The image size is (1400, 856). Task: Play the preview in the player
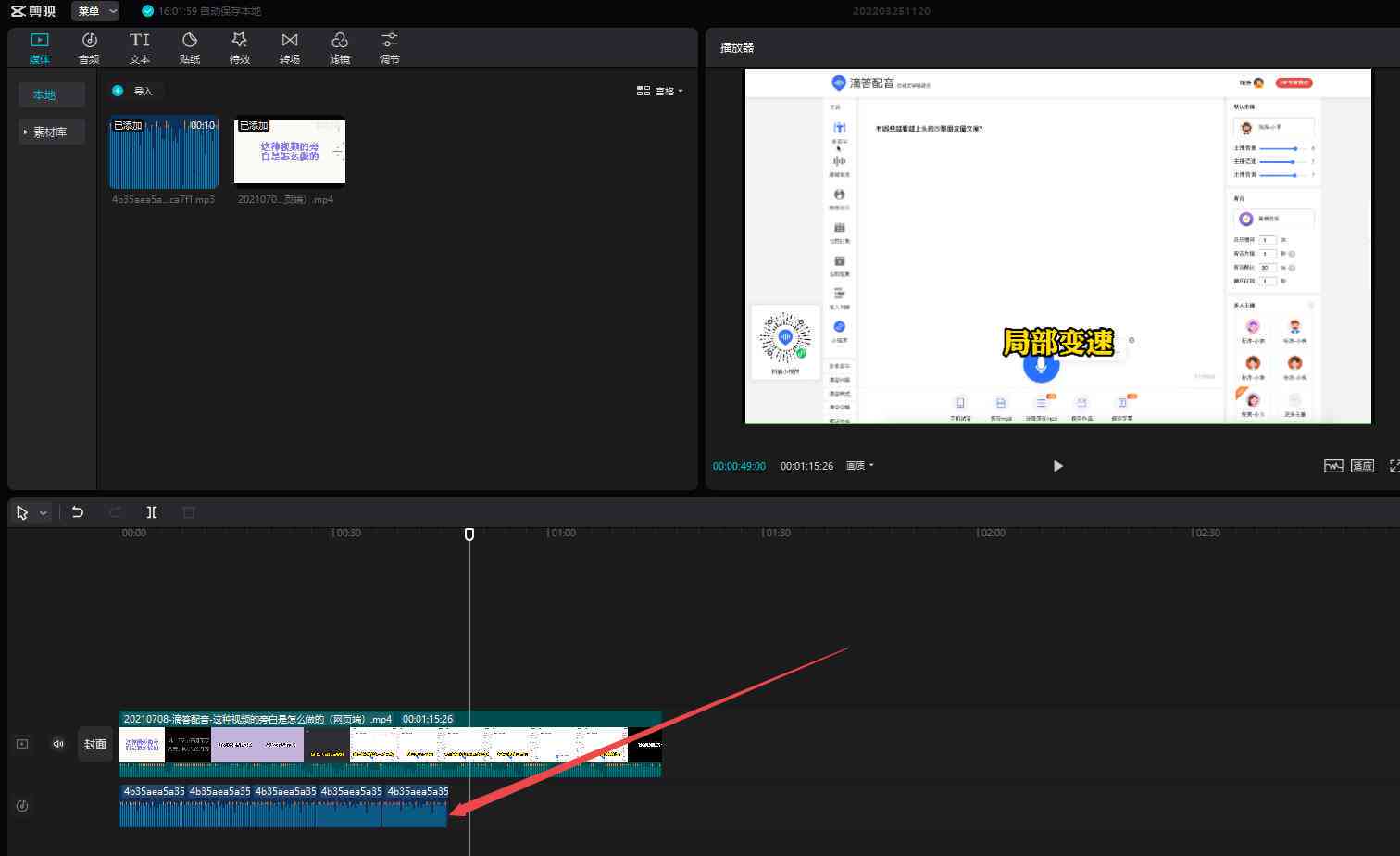pyautogui.click(x=1057, y=466)
